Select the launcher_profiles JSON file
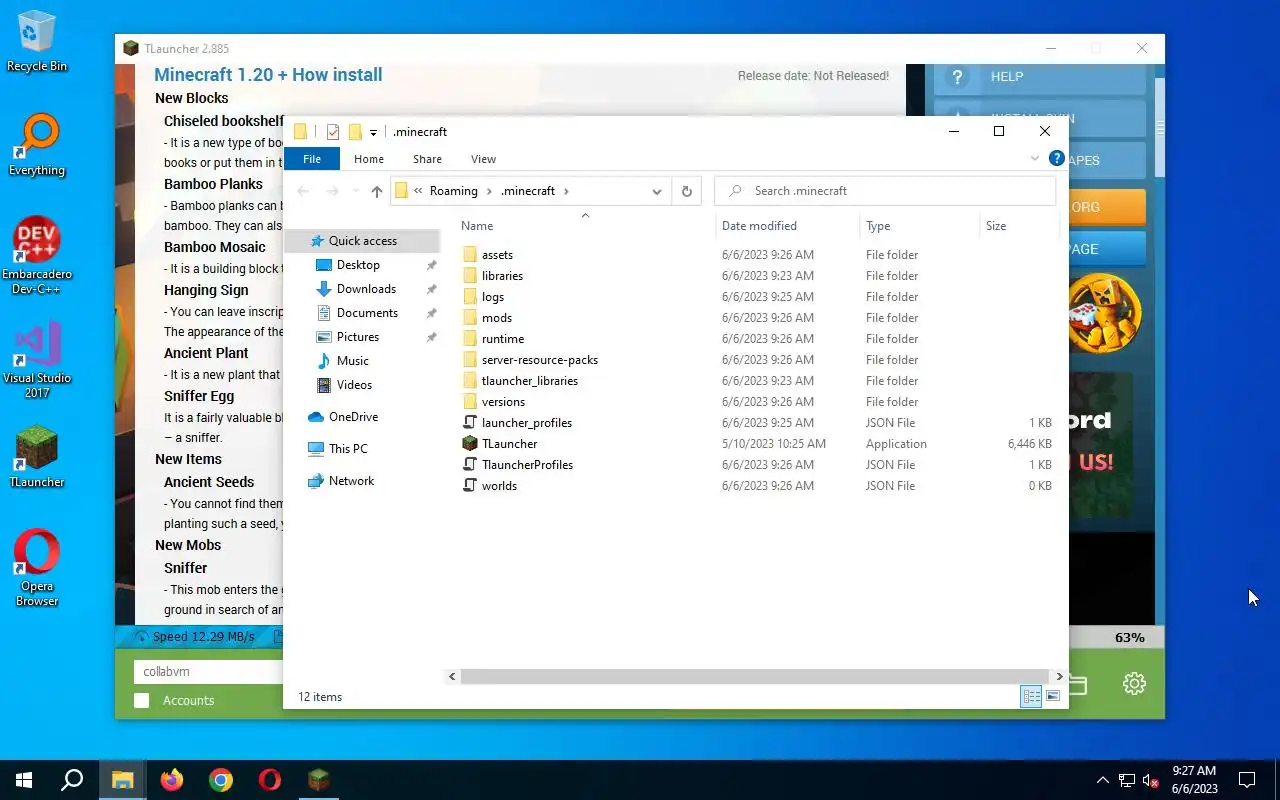1280x800 pixels. click(x=526, y=423)
